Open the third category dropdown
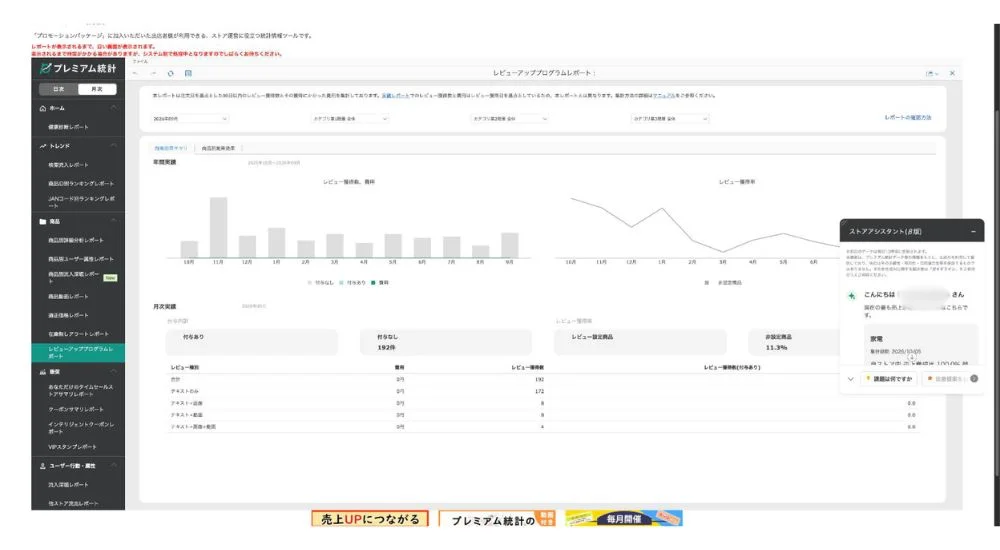 [670, 119]
